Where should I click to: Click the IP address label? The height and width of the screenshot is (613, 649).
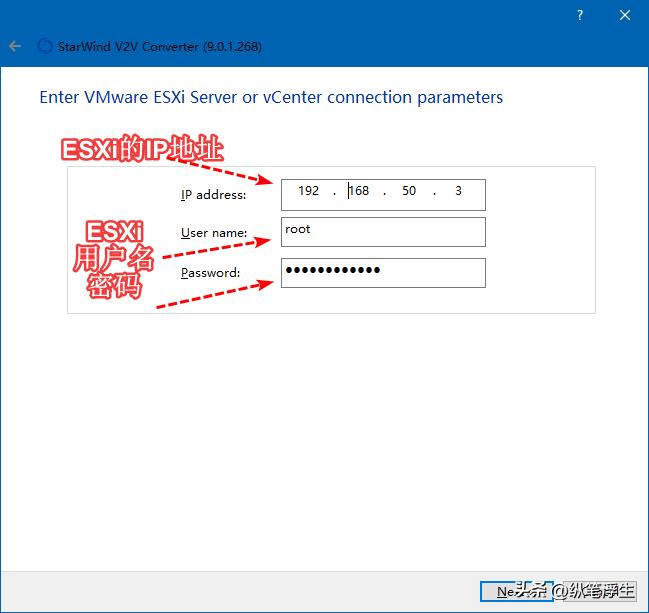213,195
